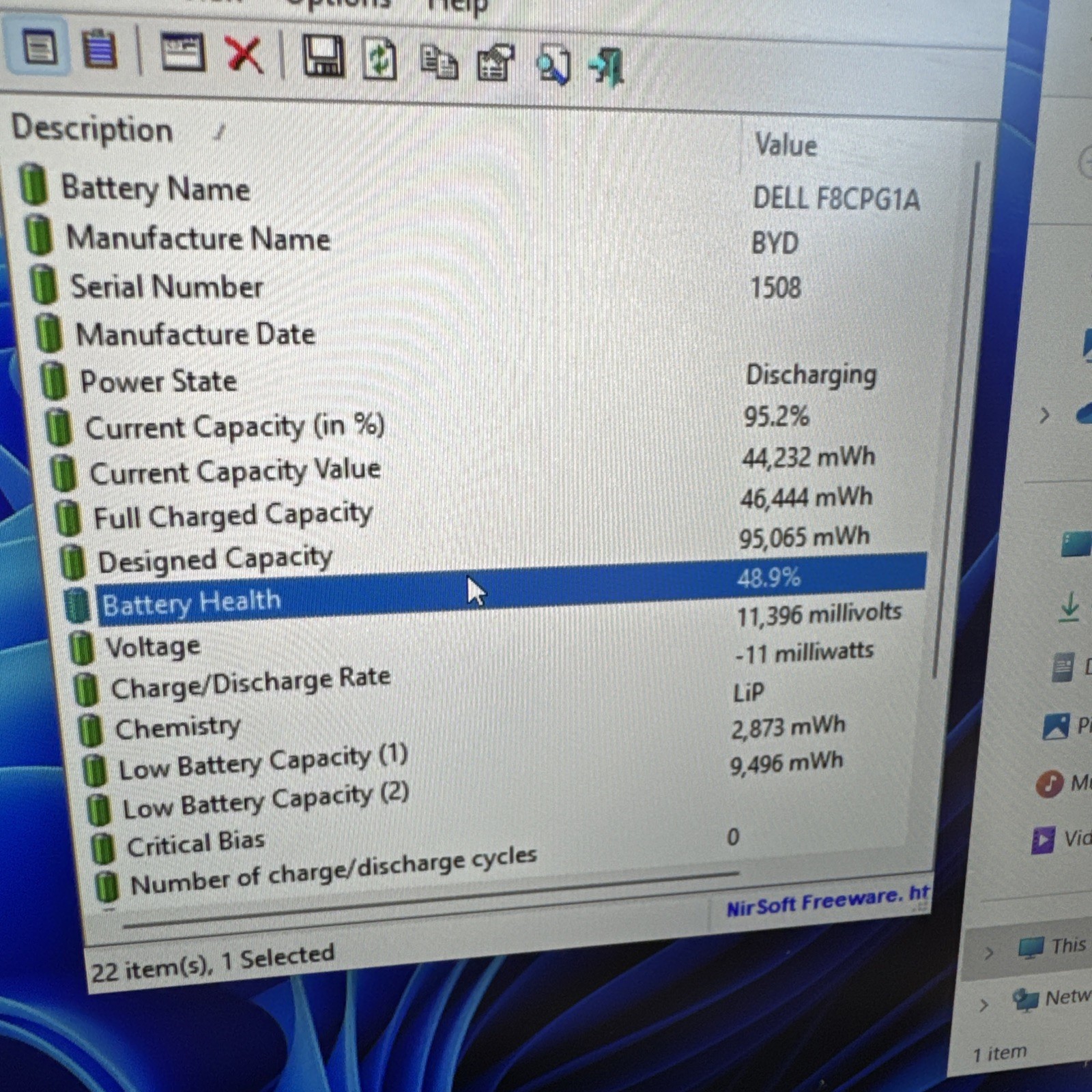The image size is (1092, 1092).
Task: Click the LiP chemistry value
Action: pos(748,693)
